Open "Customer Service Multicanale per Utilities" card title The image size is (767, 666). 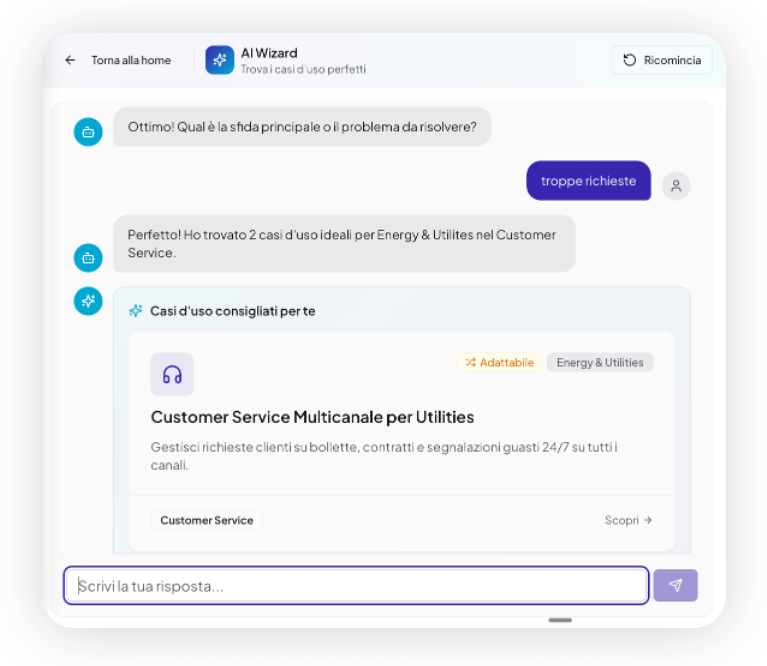(x=312, y=417)
